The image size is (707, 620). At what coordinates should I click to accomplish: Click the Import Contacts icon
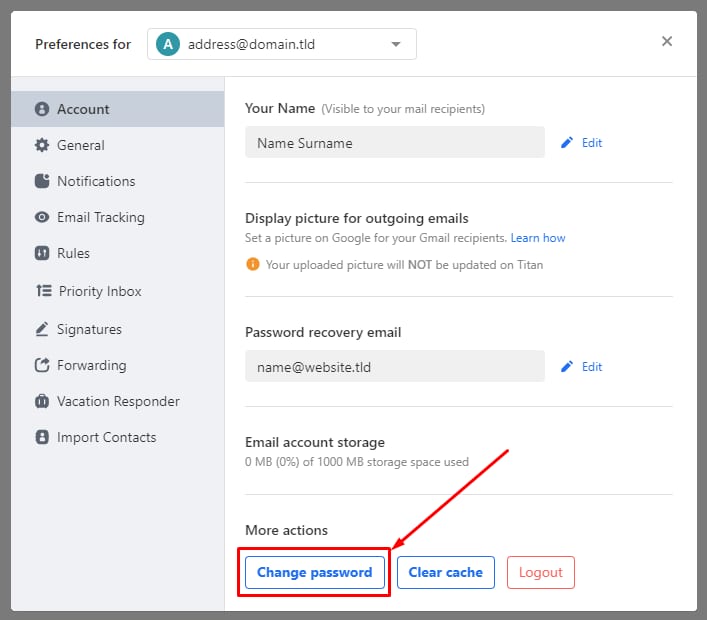[42, 437]
